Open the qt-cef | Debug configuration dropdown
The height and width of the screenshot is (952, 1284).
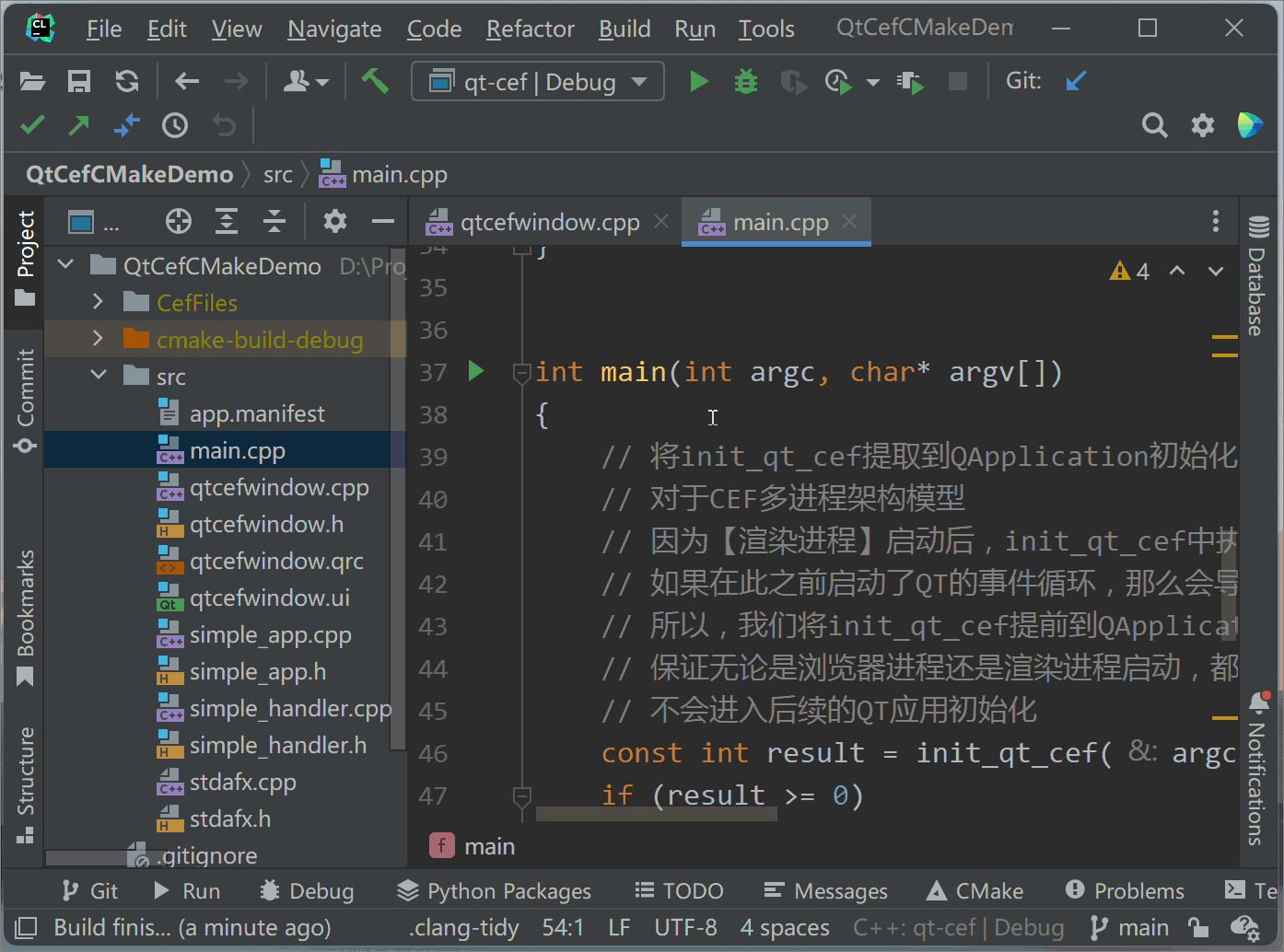click(x=538, y=82)
